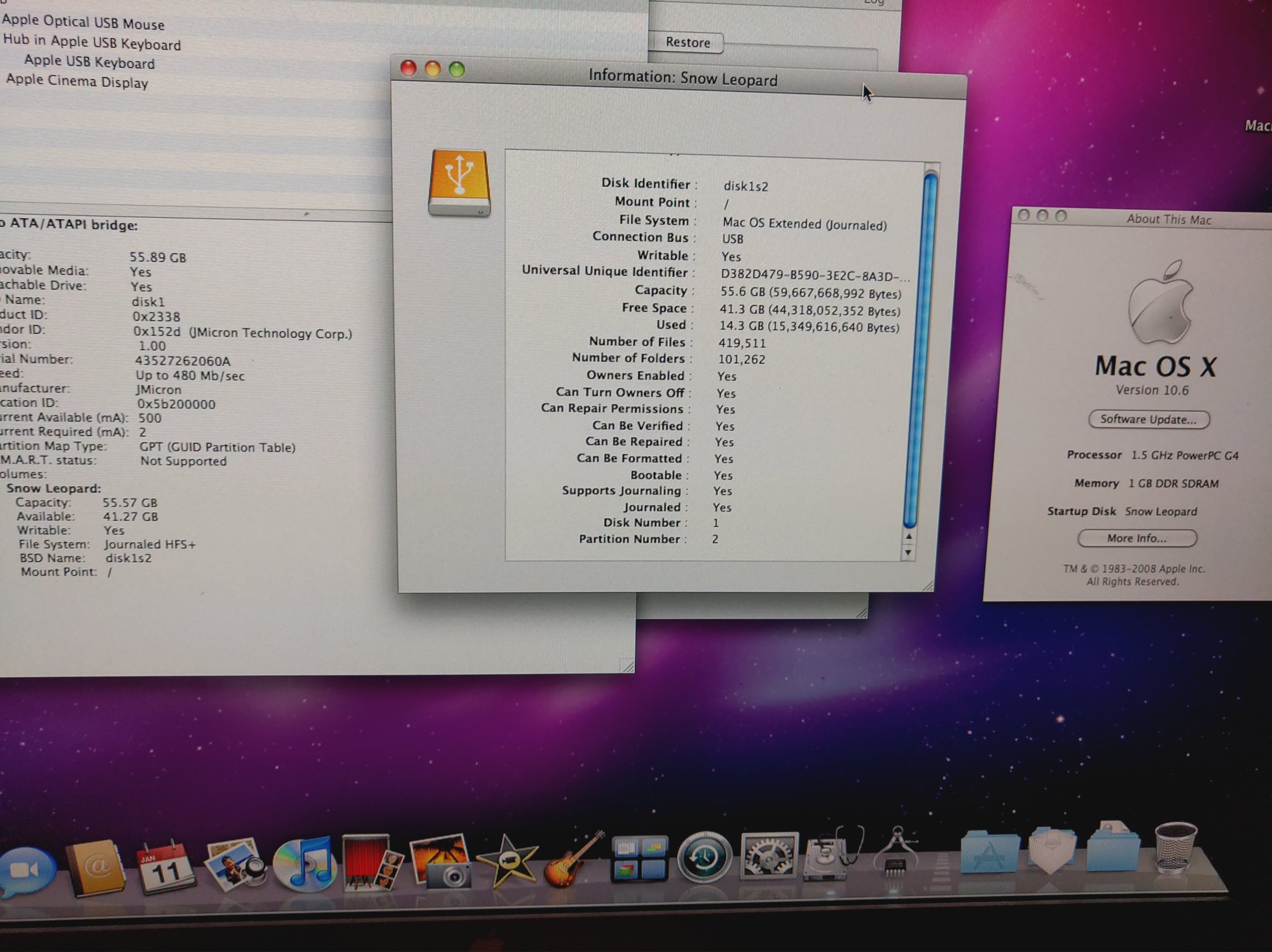The image size is (1272, 952).
Task: Select Apple Cinema Display in device list
Action: 77,81
